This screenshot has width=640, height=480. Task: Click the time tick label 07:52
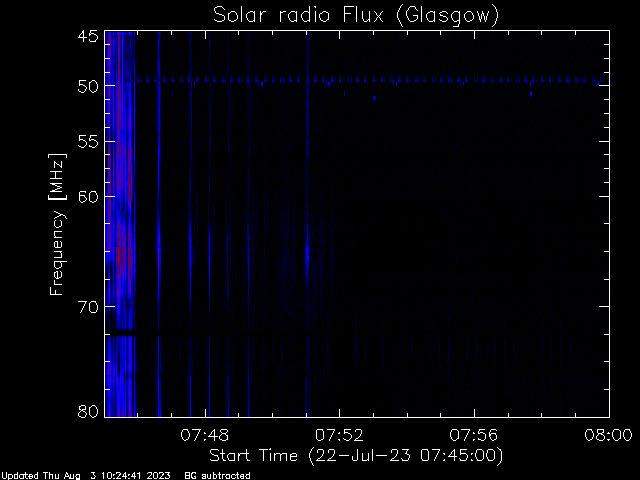(339, 435)
